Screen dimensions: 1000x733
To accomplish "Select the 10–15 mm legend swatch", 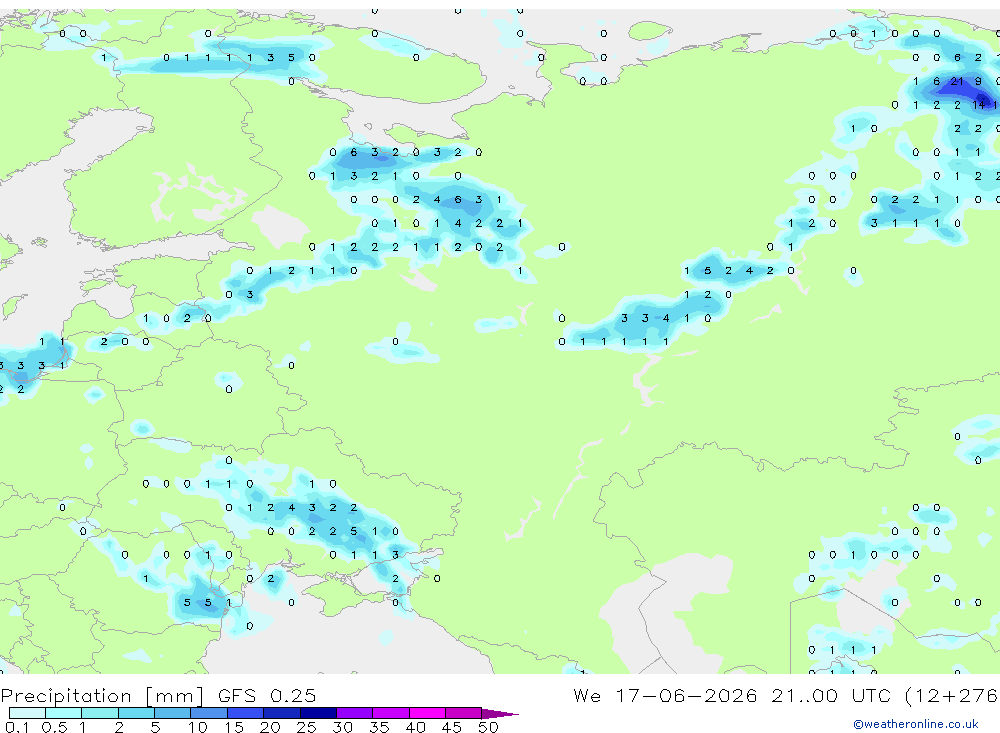I will pyautogui.click(x=209, y=713).
